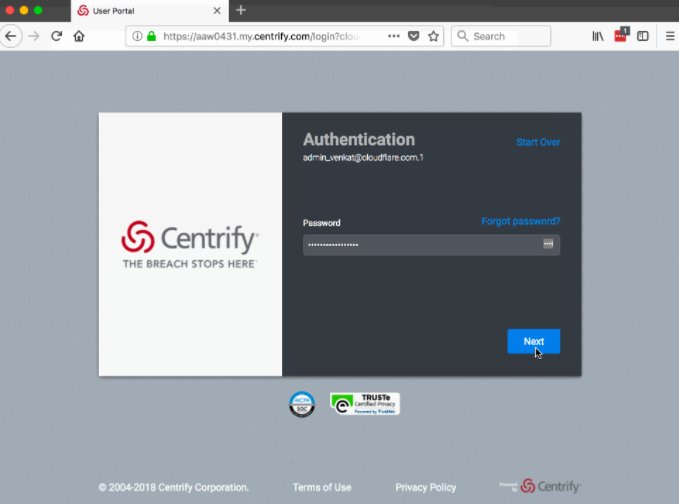
Task: Click the AICPA SOC badge
Action: [x=302, y=404]
